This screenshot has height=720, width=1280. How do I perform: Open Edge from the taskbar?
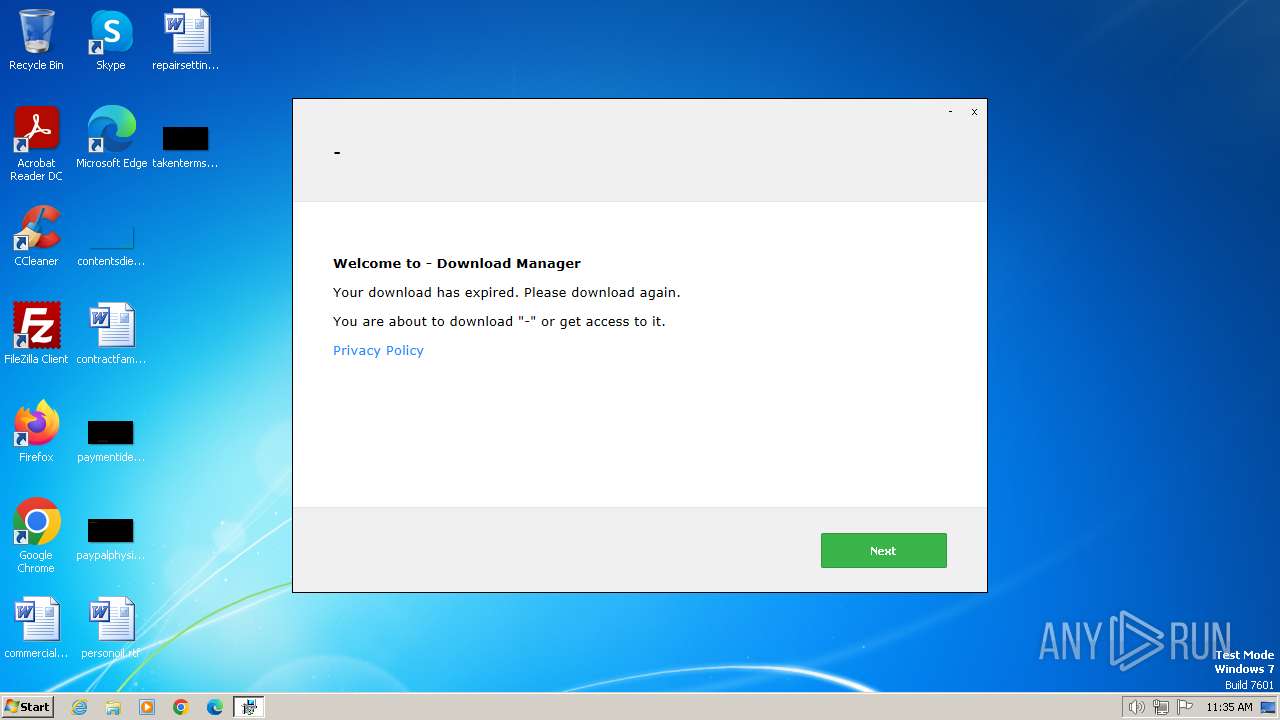[x=215, y=707]
